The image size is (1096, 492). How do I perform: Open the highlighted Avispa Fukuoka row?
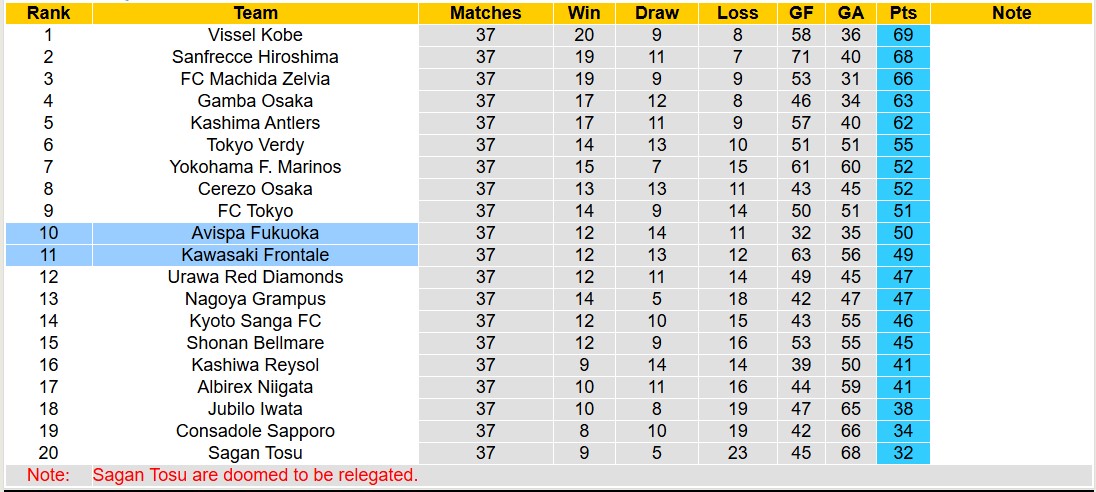point(255,233)
